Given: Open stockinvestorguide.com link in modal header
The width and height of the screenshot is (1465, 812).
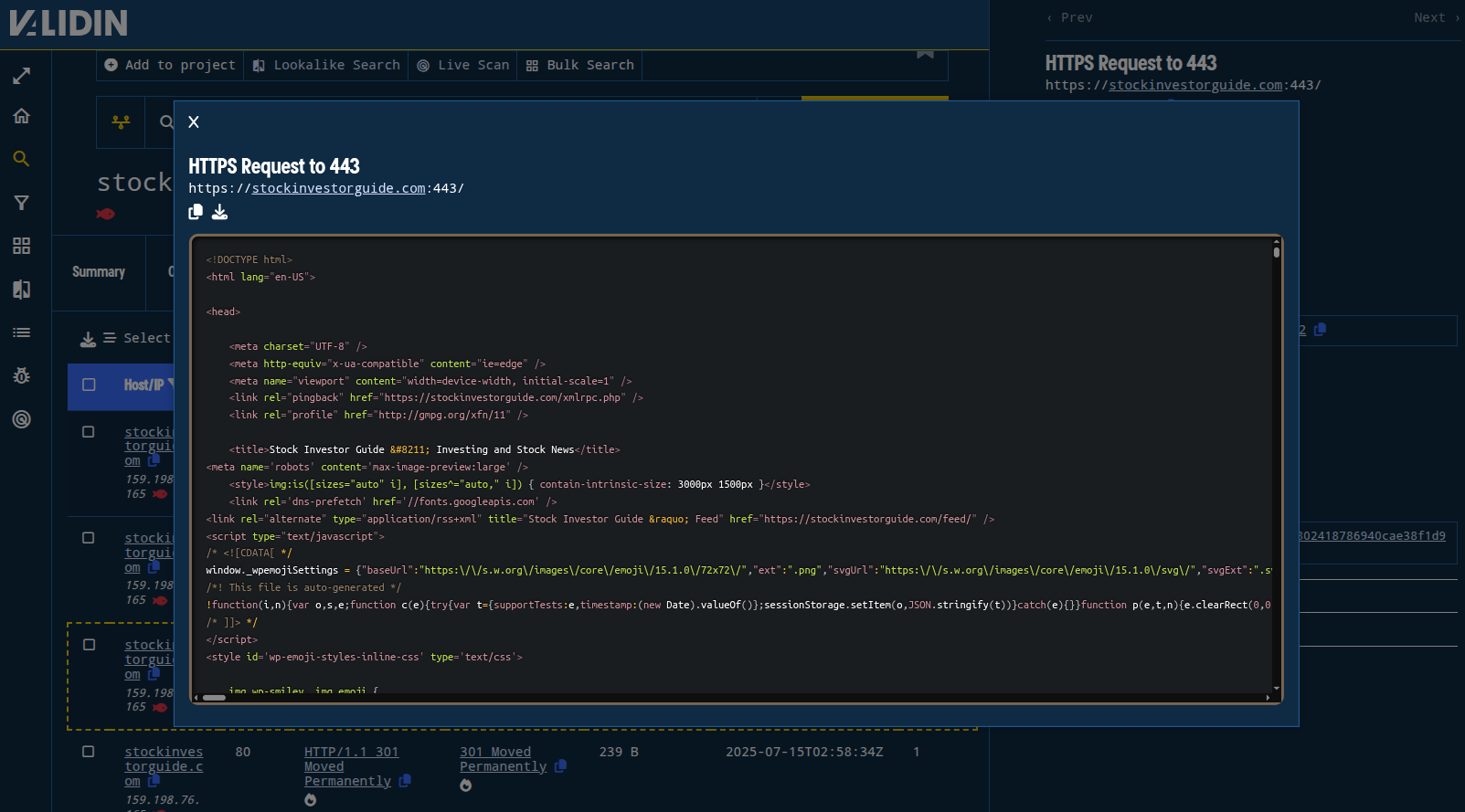Looking at the screenshot, I should pos(338,188).
